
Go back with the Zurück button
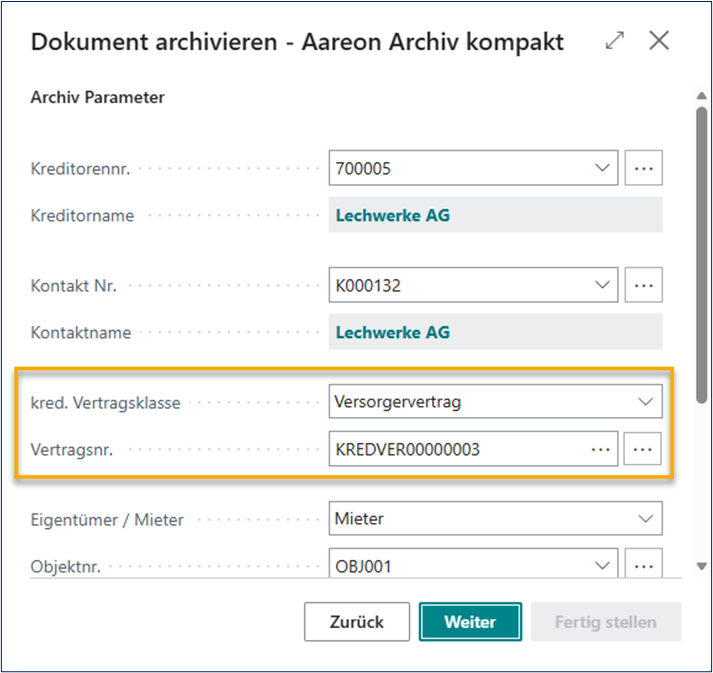(357, 622)
